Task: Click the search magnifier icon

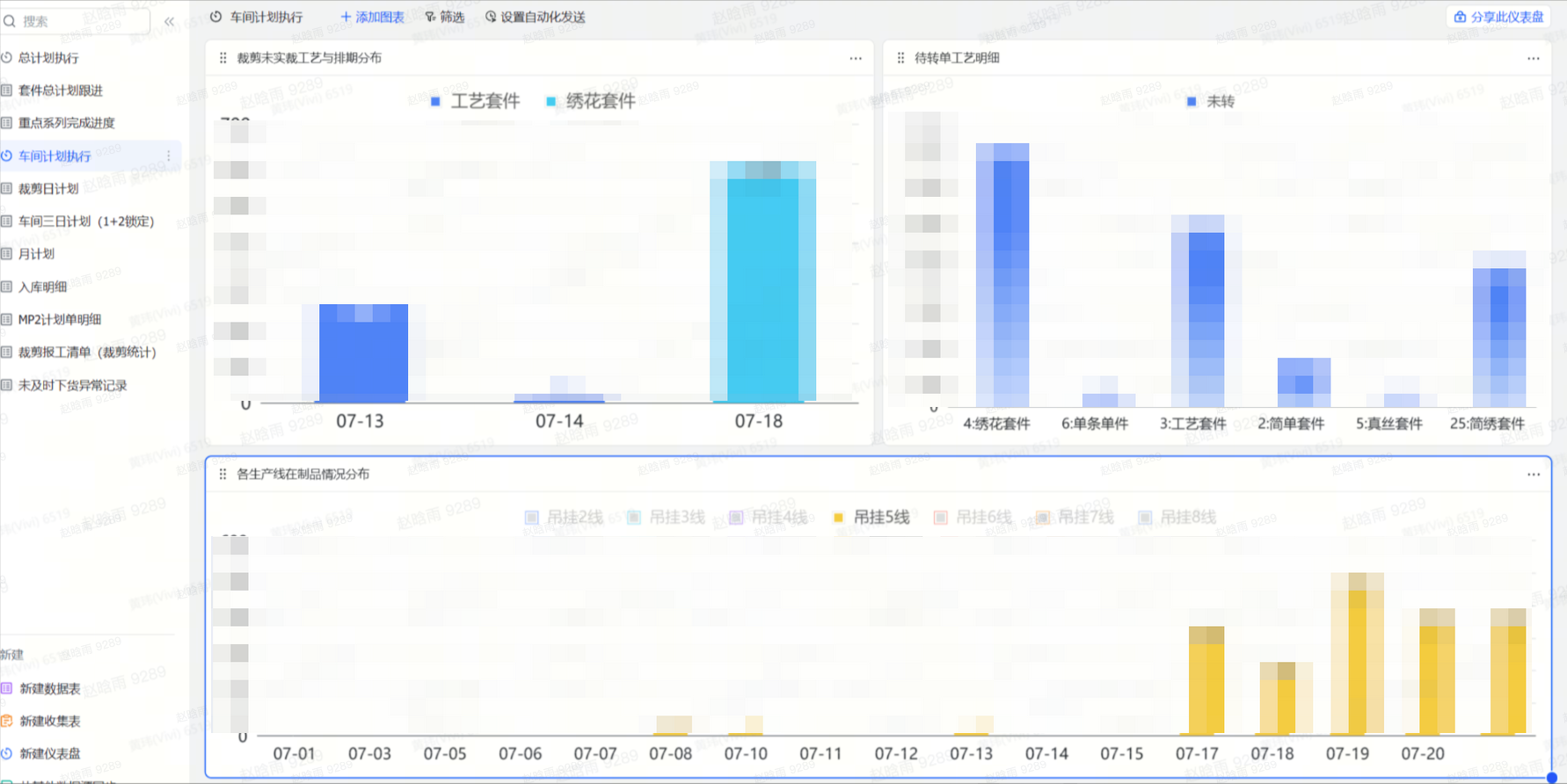Action: 10,21
